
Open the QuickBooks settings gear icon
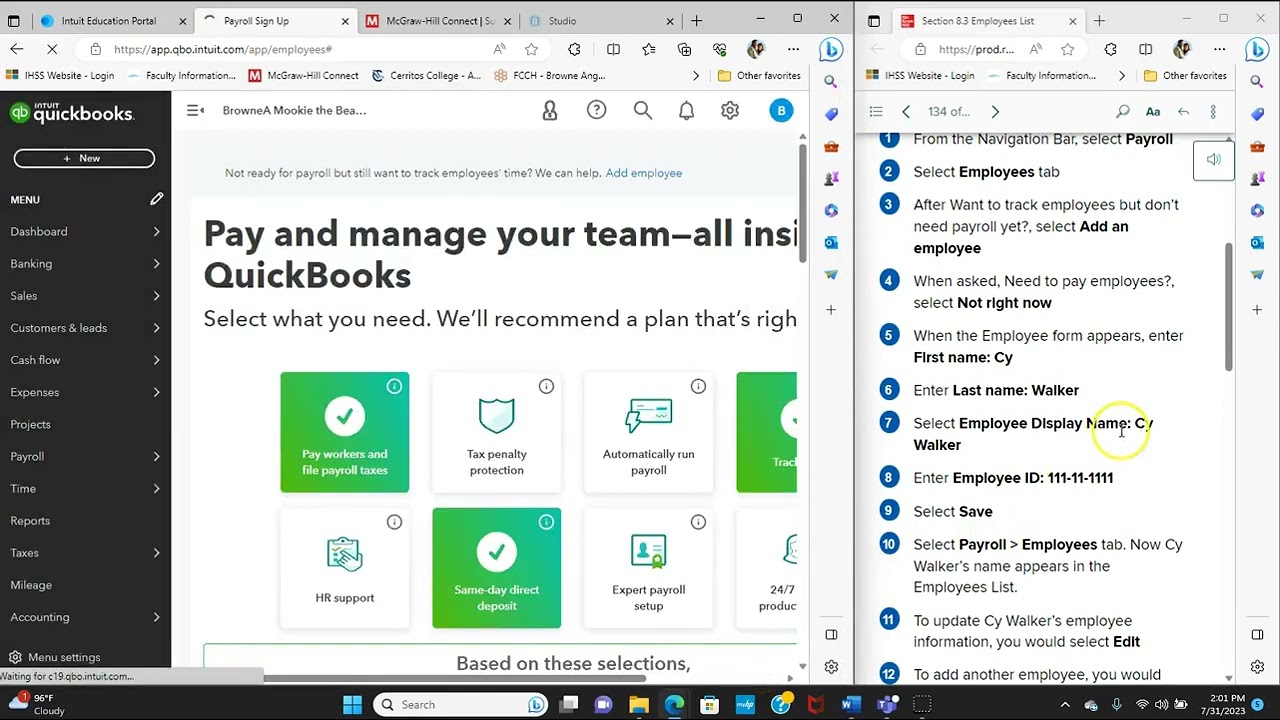[730, 110]
